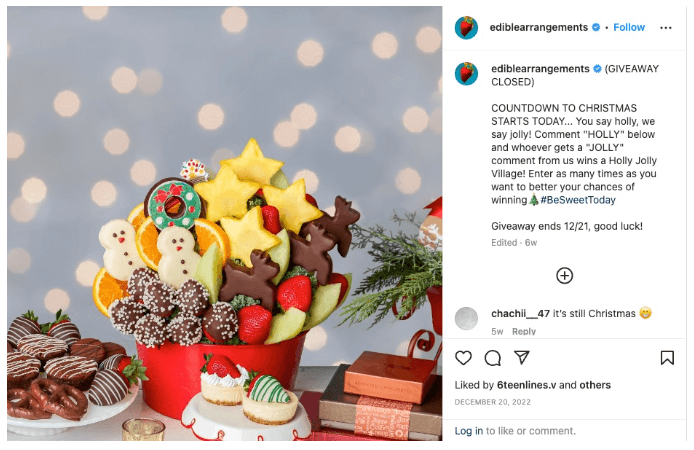Click the fruit arrangement post photo
This screenshot has height=450, width=694.
coord(224,223)
